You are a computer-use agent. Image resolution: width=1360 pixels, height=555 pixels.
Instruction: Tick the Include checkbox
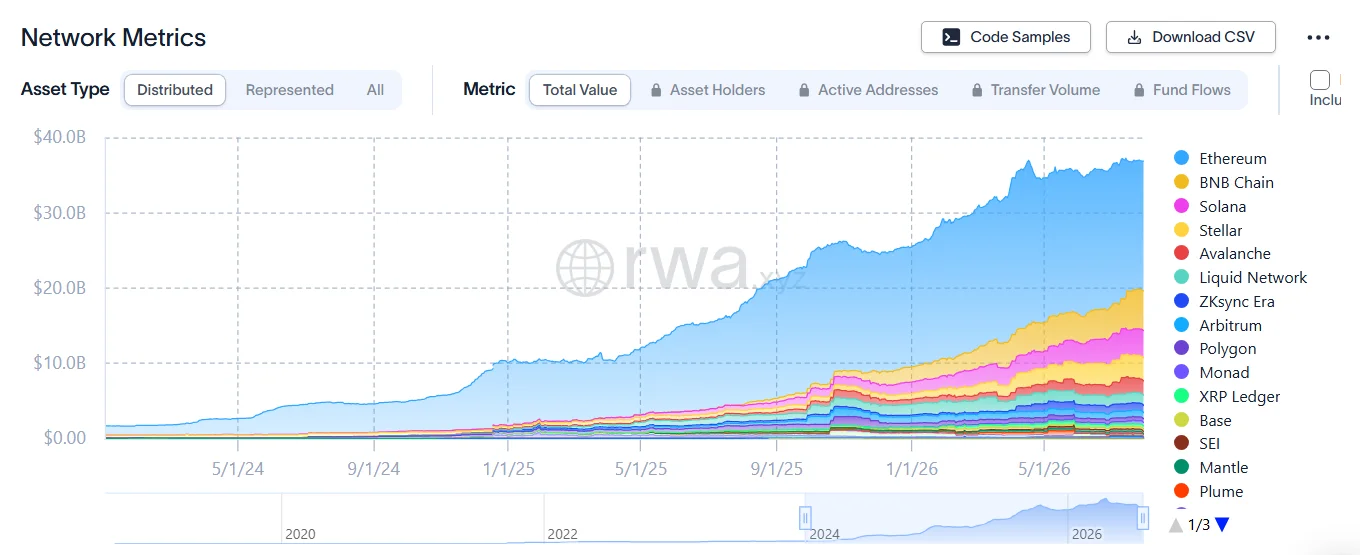[1320, 80]
